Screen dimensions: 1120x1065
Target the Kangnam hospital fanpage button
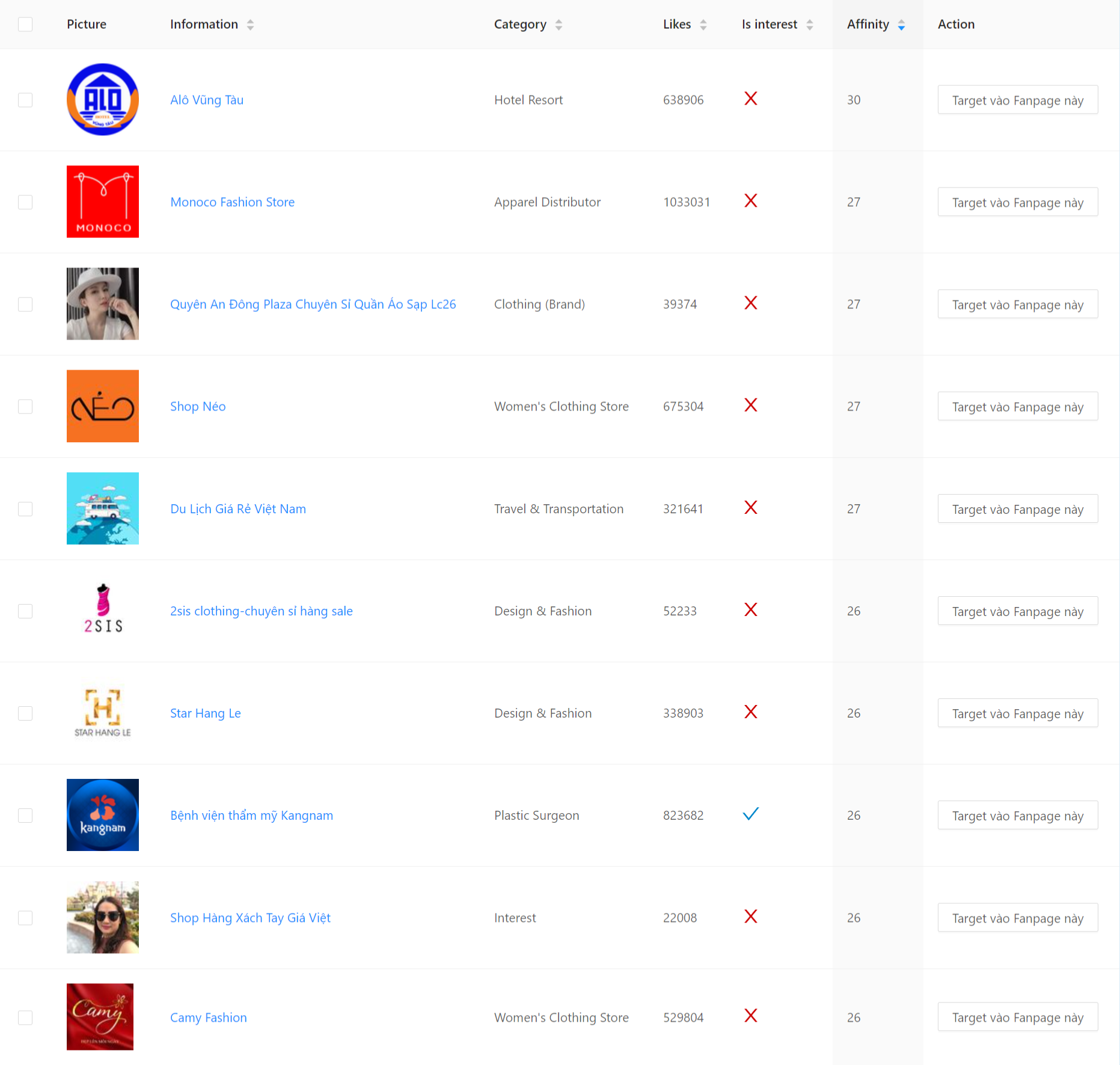[x=1018, y=815]
